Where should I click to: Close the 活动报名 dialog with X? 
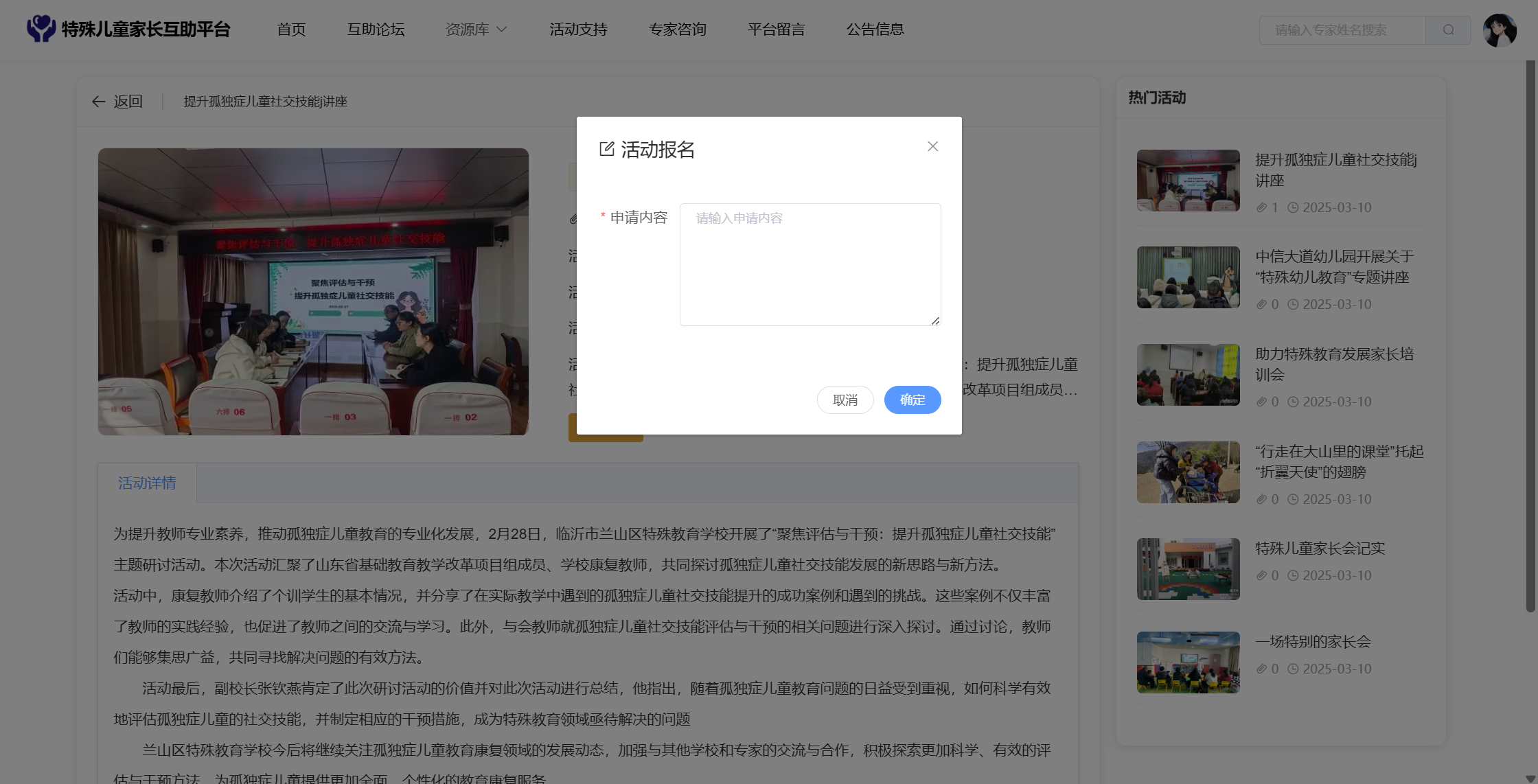pos(932,146)
